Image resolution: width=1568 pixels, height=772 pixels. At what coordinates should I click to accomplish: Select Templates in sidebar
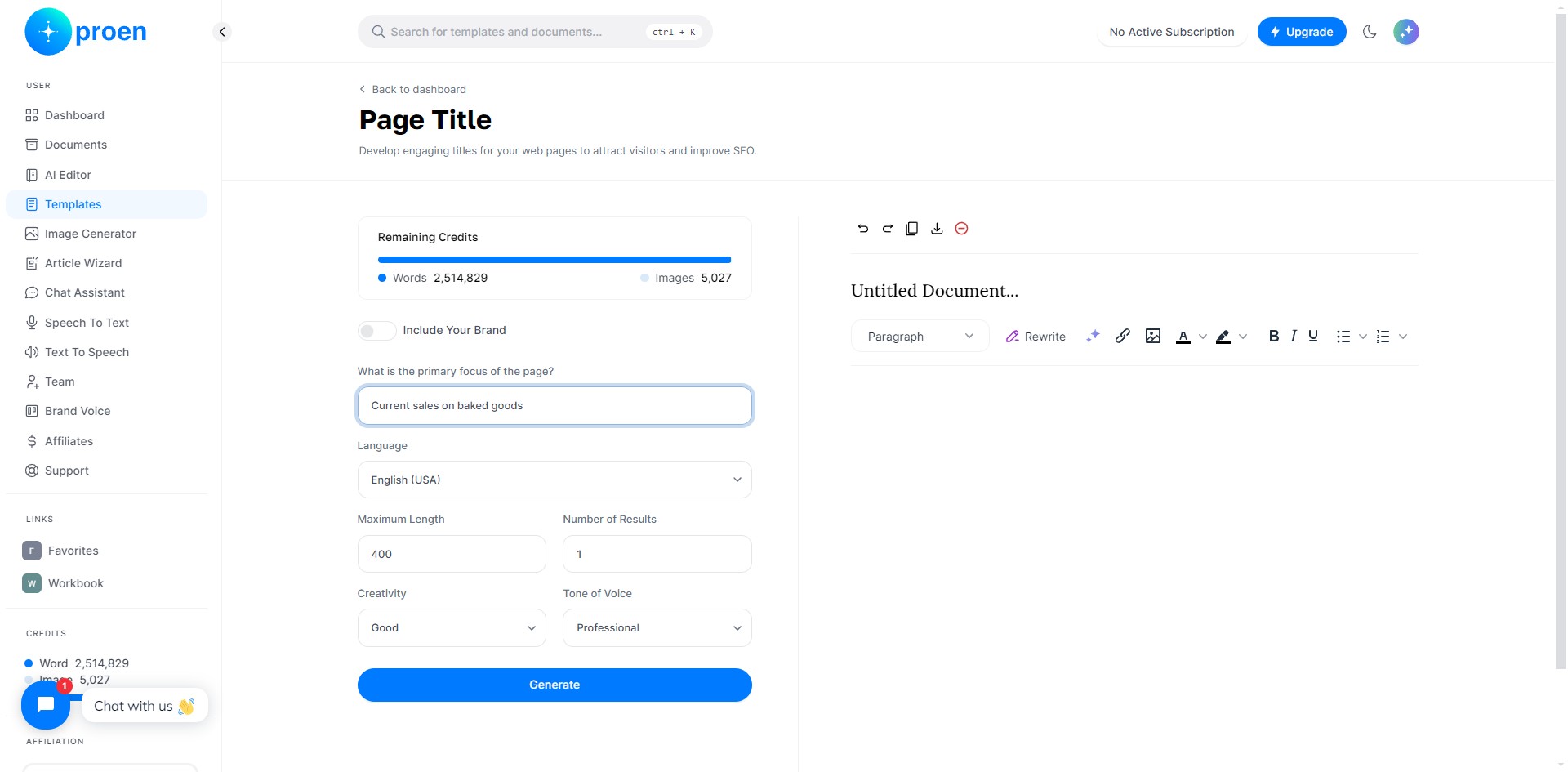pyautogui.click(x=106, y=204)
